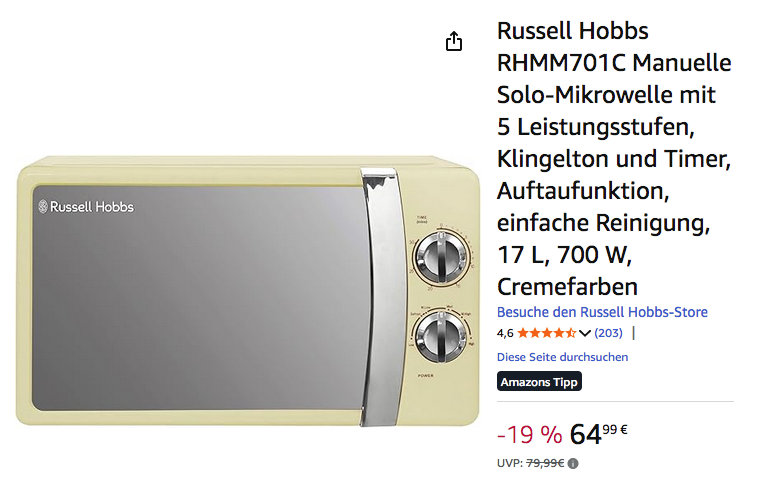
Task: Click the red -19 % discount label
Action: coord(529,434)
